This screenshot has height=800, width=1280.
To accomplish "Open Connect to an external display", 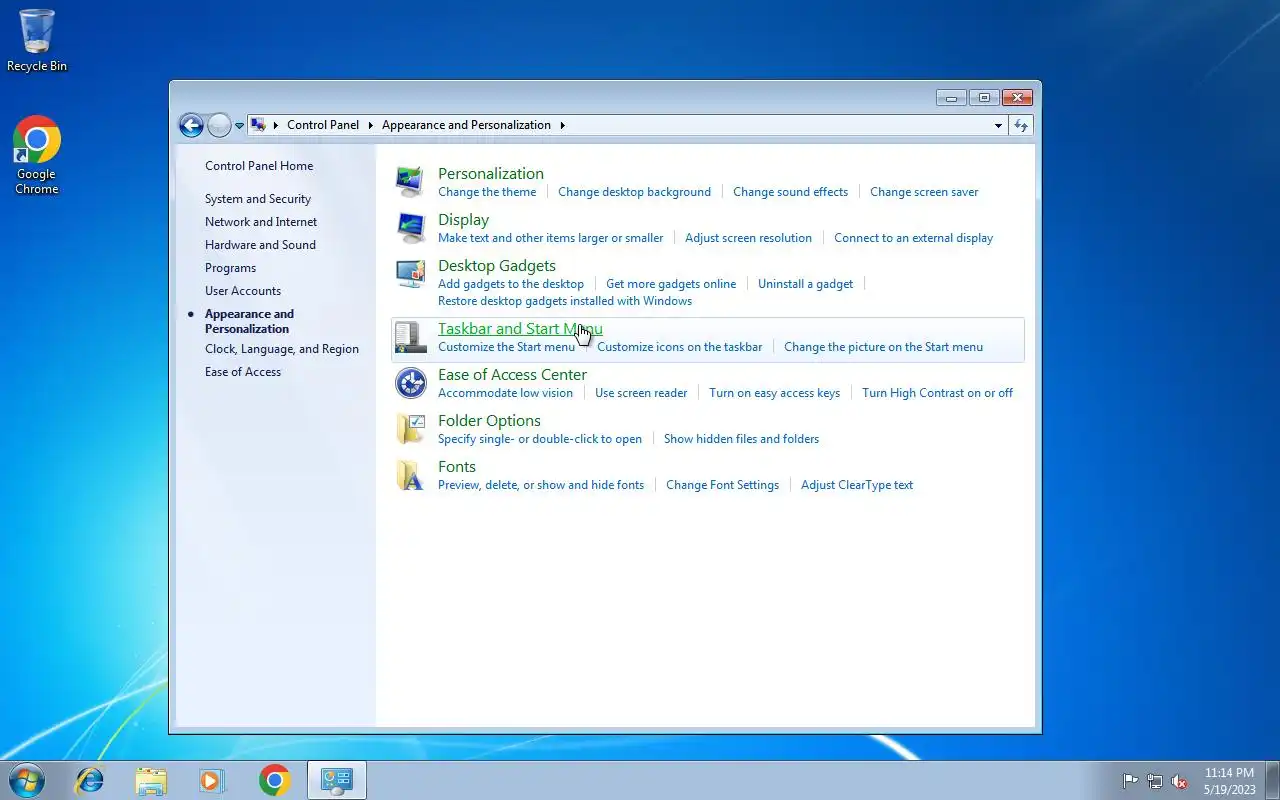I will click(x=913, y=238).
